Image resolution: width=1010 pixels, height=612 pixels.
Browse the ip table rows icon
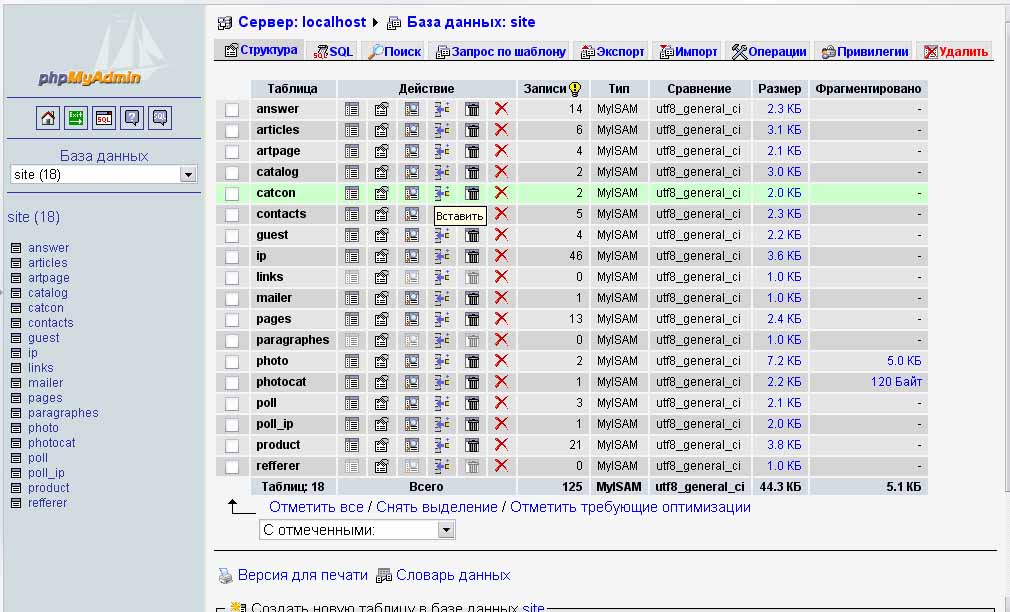[x=352, y=256]
